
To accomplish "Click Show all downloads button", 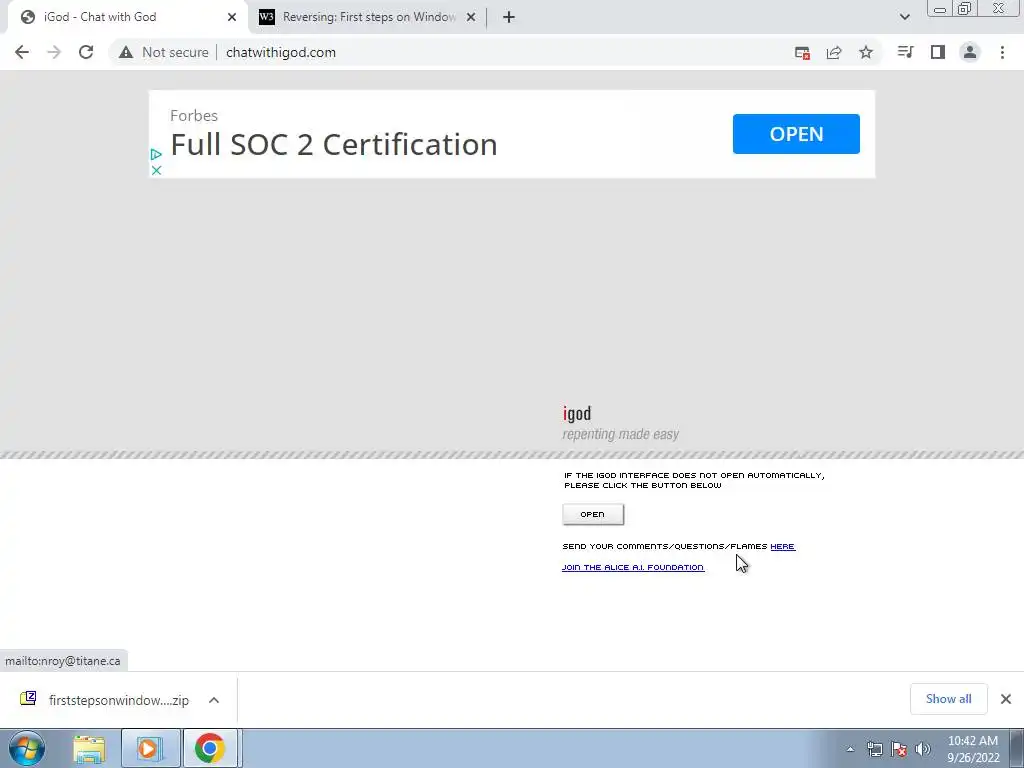I will click(x=948, y=699).
